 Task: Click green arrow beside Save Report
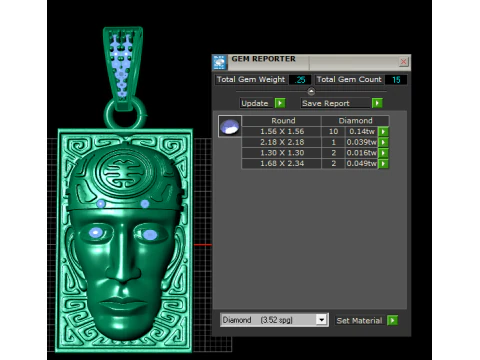(377, 103)
